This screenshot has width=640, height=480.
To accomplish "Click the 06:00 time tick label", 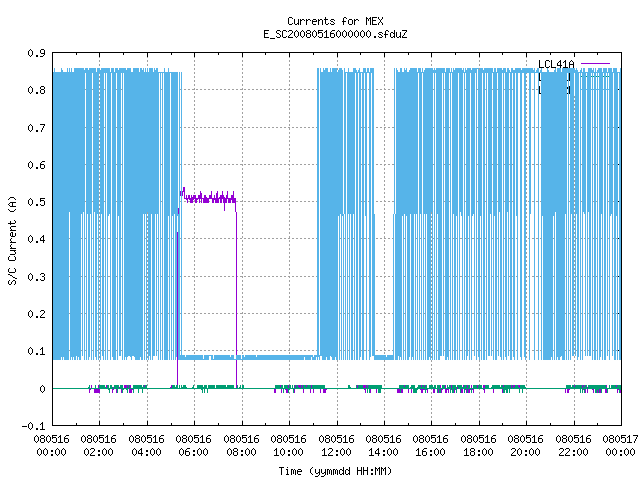I will (193, 452).
